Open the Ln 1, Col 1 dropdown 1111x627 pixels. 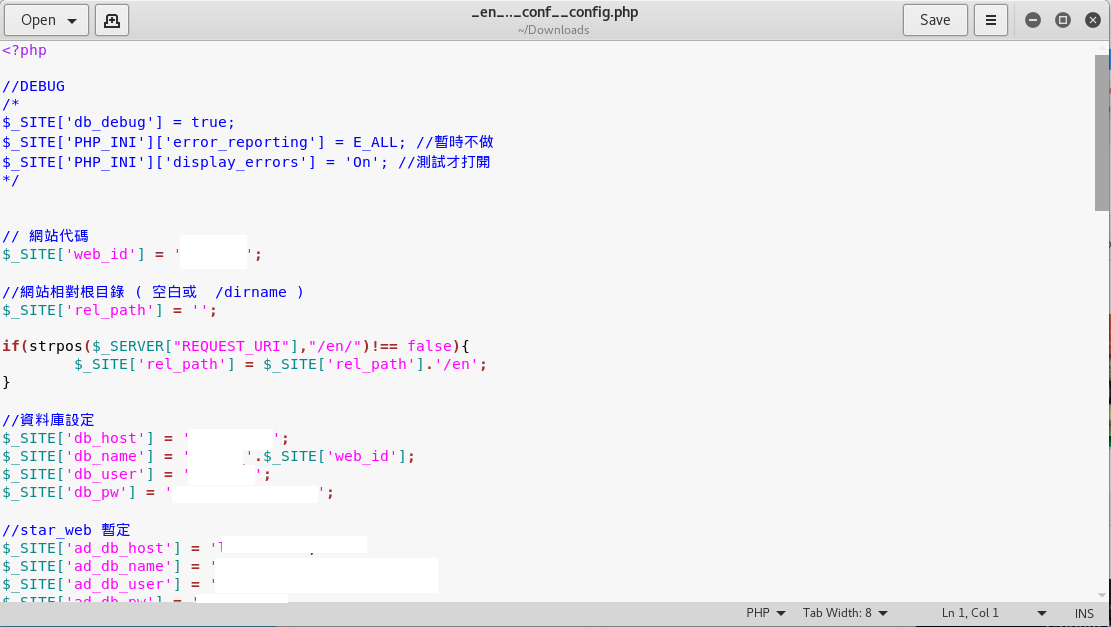tap(993, 613)
